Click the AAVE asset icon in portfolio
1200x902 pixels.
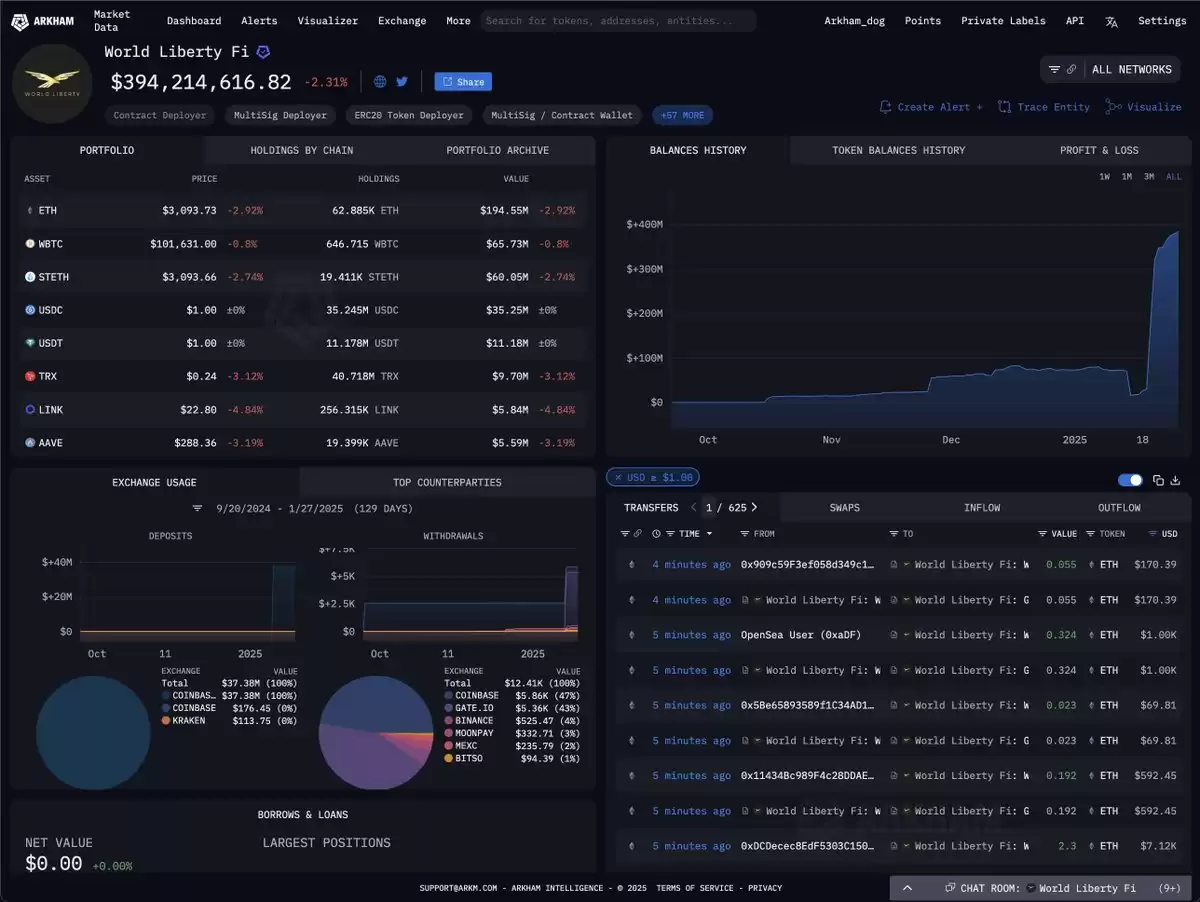(x=30, y=443)
